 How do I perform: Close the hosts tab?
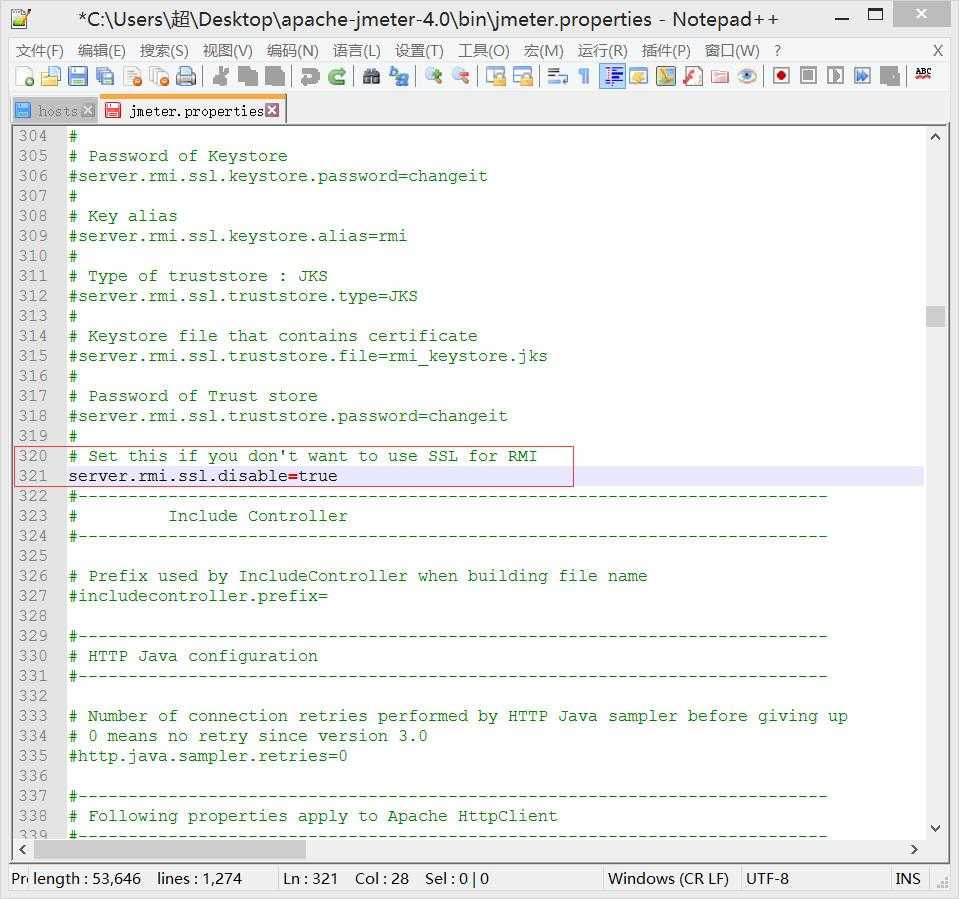(x=88, y=111)
